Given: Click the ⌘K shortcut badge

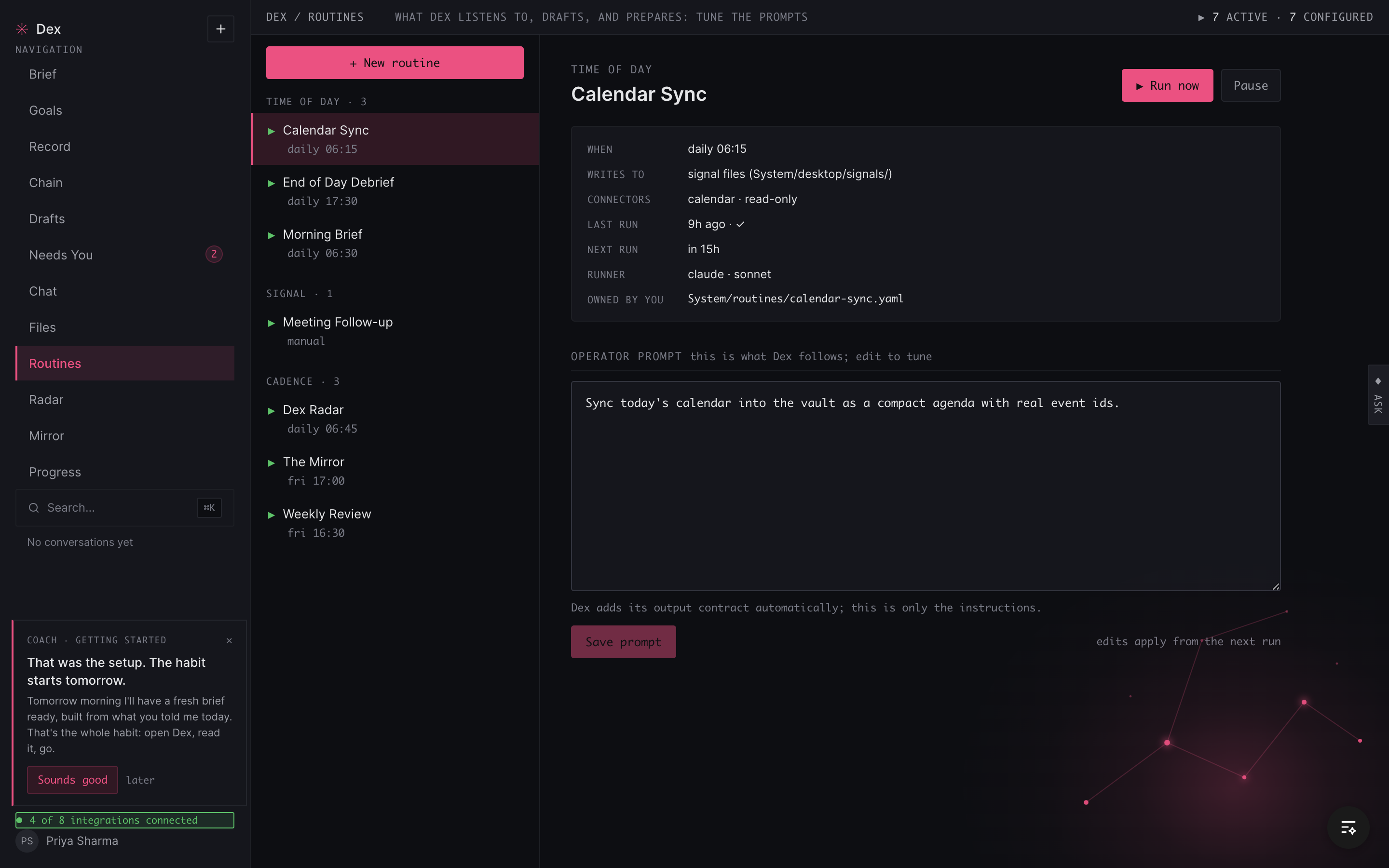Looking at the screenshot, I should coord(209,507).
